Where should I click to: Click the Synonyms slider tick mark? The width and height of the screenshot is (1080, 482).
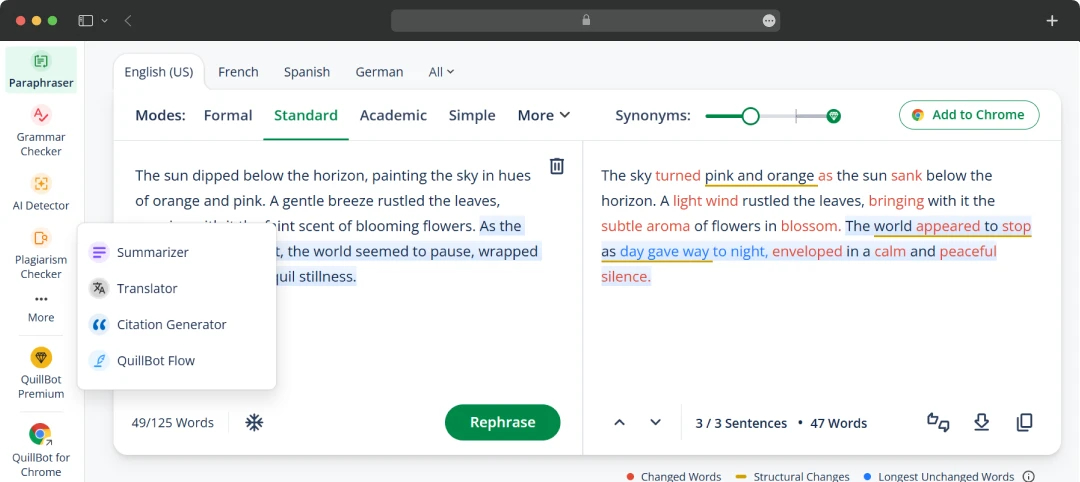point(796,116)
